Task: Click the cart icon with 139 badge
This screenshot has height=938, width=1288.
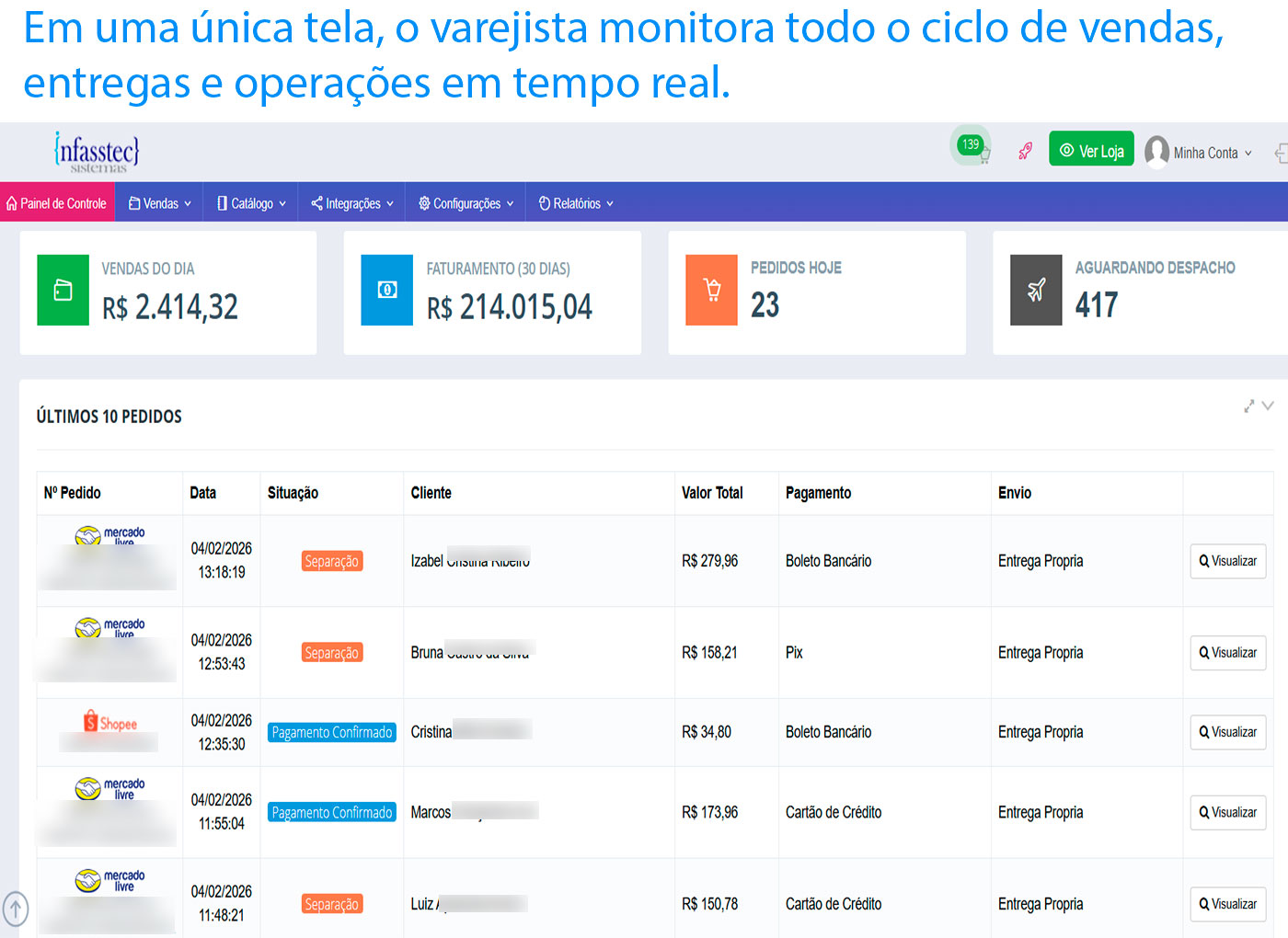Action: coord(973,148)
